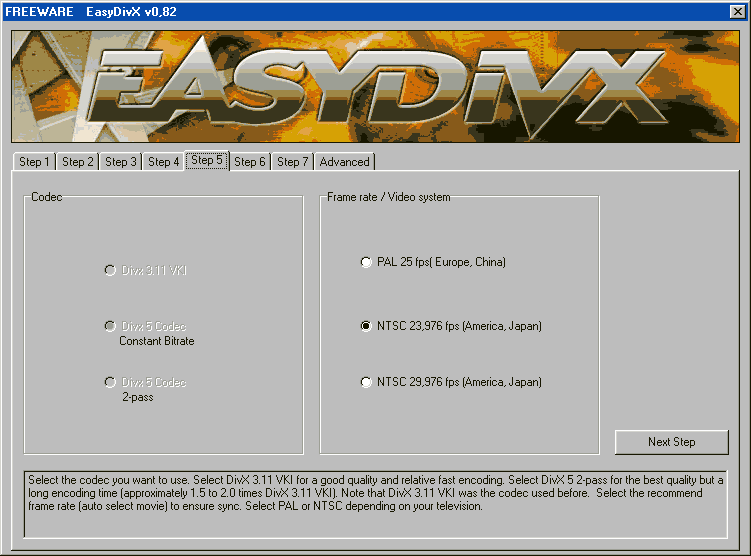Open the Step 6 tab
The height and width of the screenshot is (556, 751).
tap(250, 162)
